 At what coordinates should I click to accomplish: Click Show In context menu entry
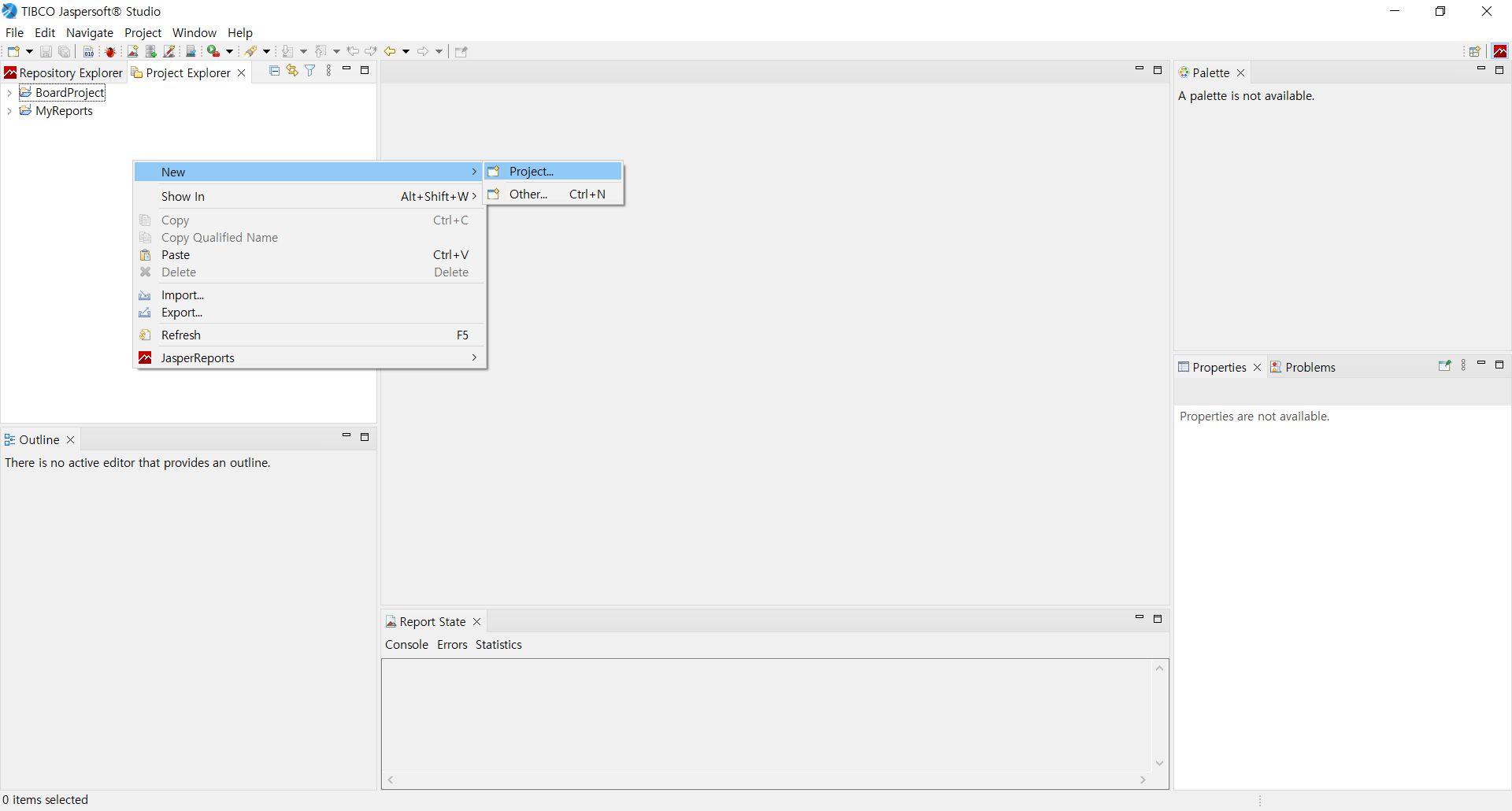pyautogui.click(x=309, y=197)
